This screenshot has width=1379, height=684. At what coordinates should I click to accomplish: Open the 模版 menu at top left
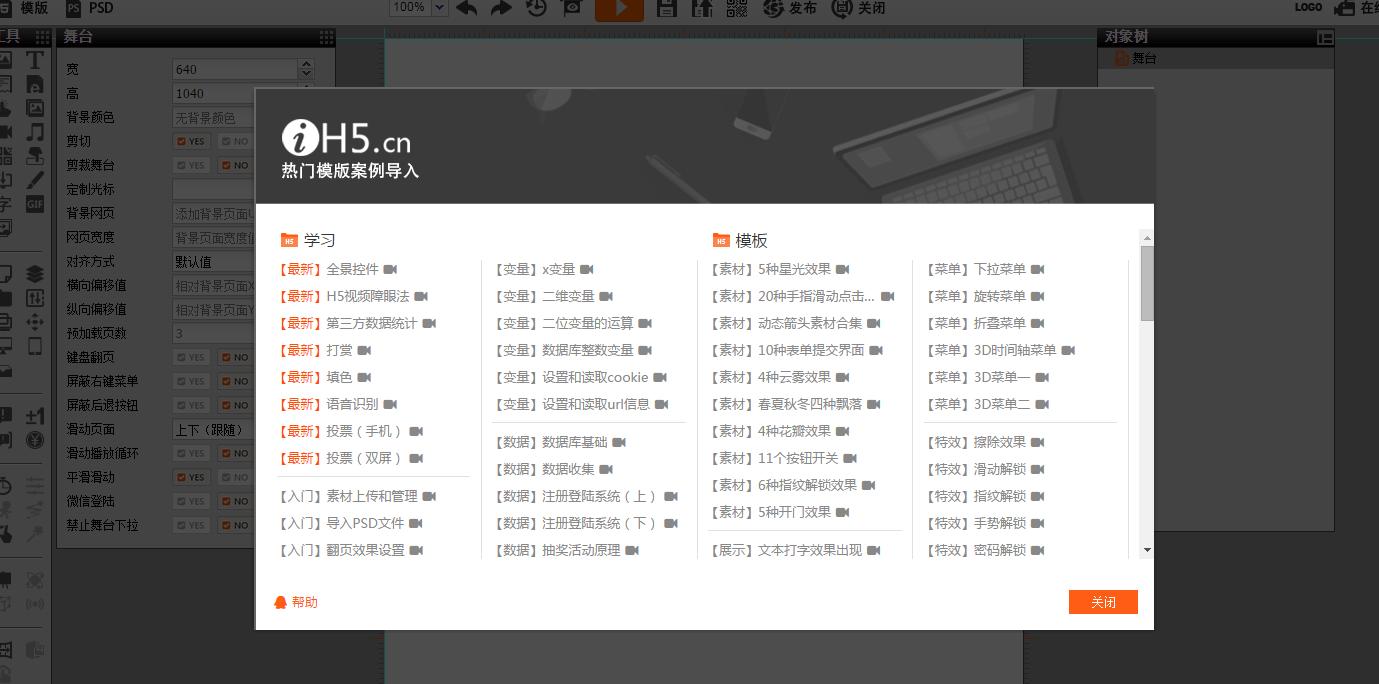[x=32, y=8]
